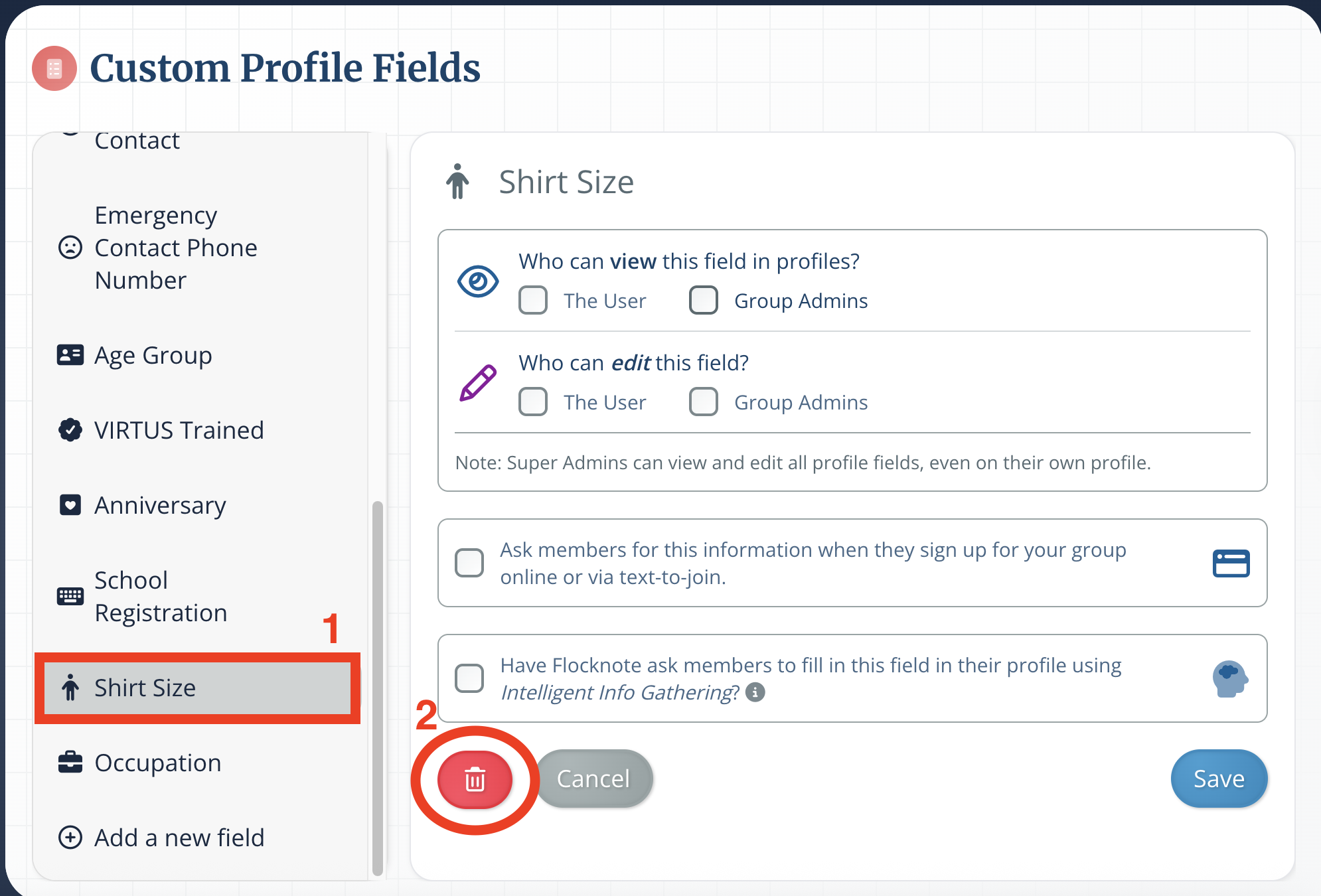The image size is (1321, 896).
Task: Click the card icon in sign-up option
Action: tap(1231, 563)
